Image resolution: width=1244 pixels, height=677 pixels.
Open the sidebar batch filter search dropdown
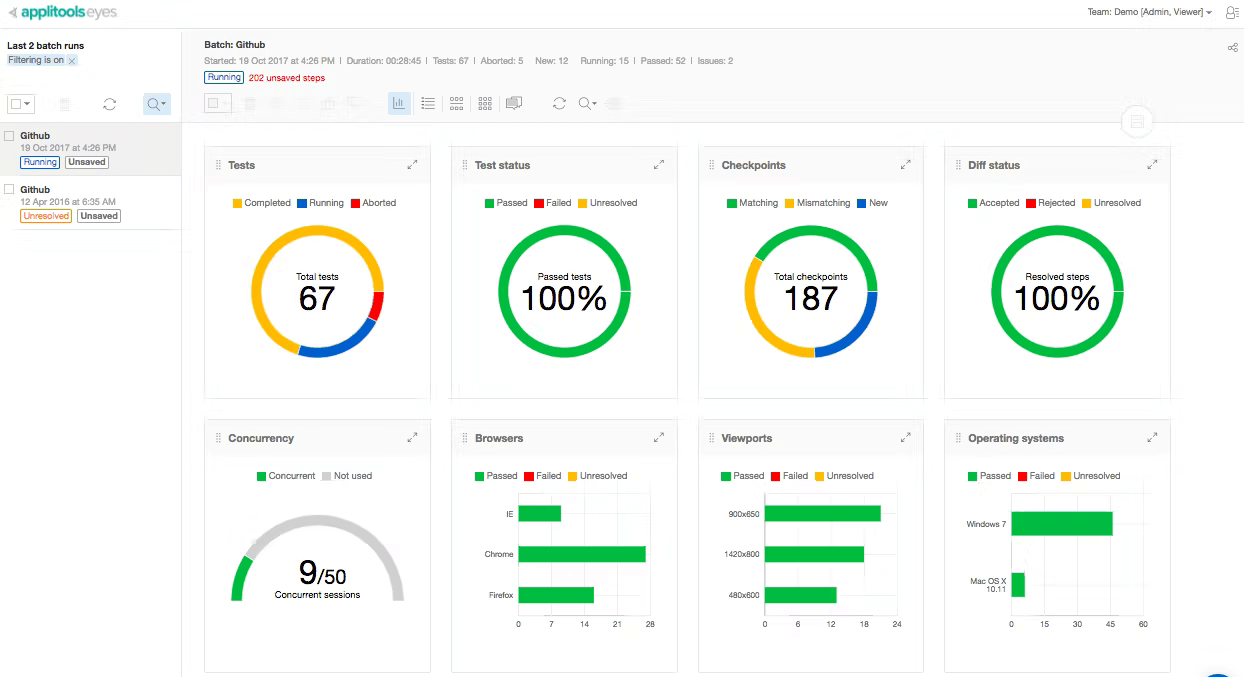point(157,104)
